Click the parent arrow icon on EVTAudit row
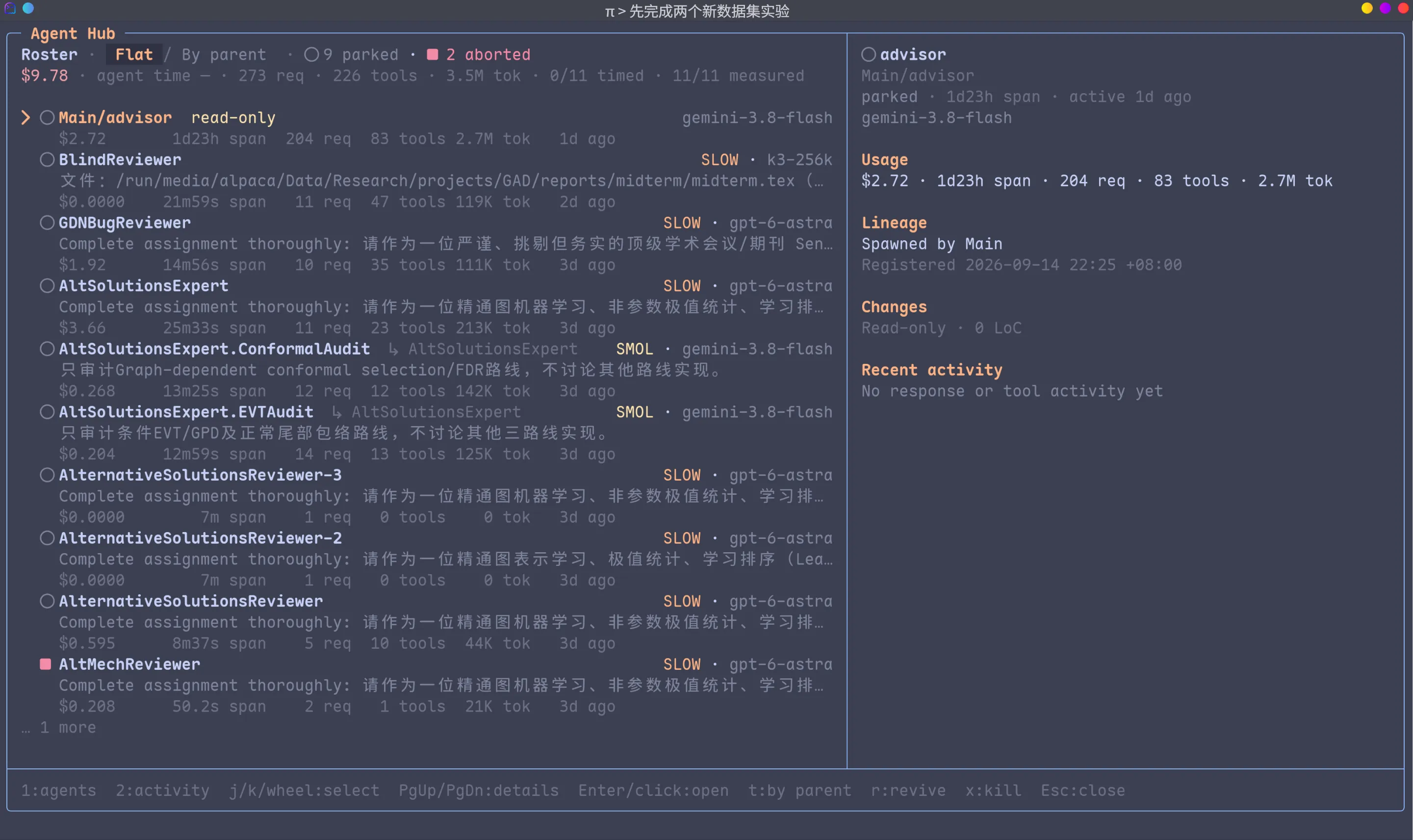Image resolution: width=1413 pixels, height=840 pixels. click(337, 412)
